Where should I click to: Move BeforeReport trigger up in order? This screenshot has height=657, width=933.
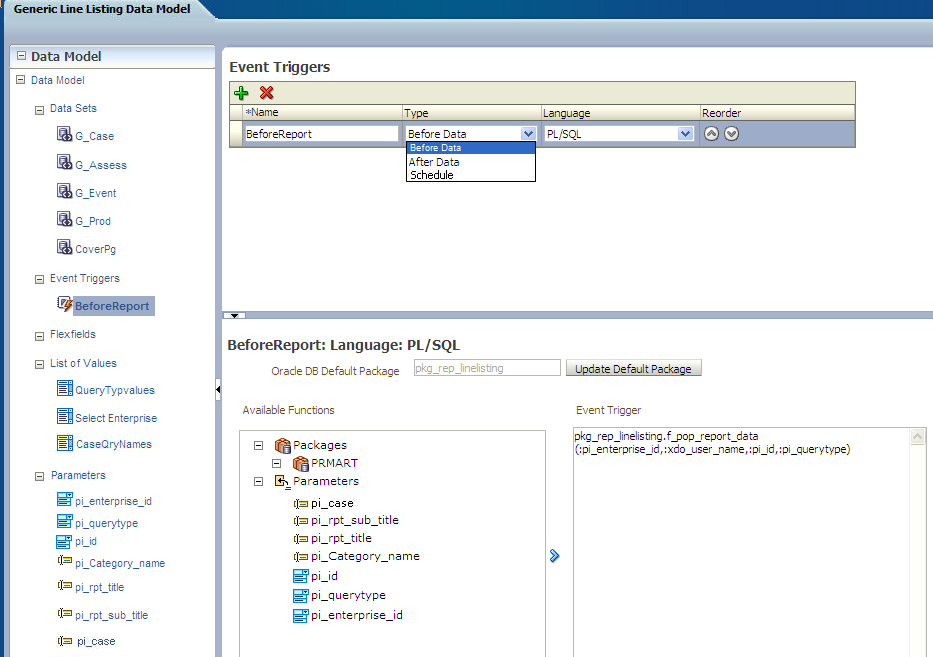click(x=711, y=134)
